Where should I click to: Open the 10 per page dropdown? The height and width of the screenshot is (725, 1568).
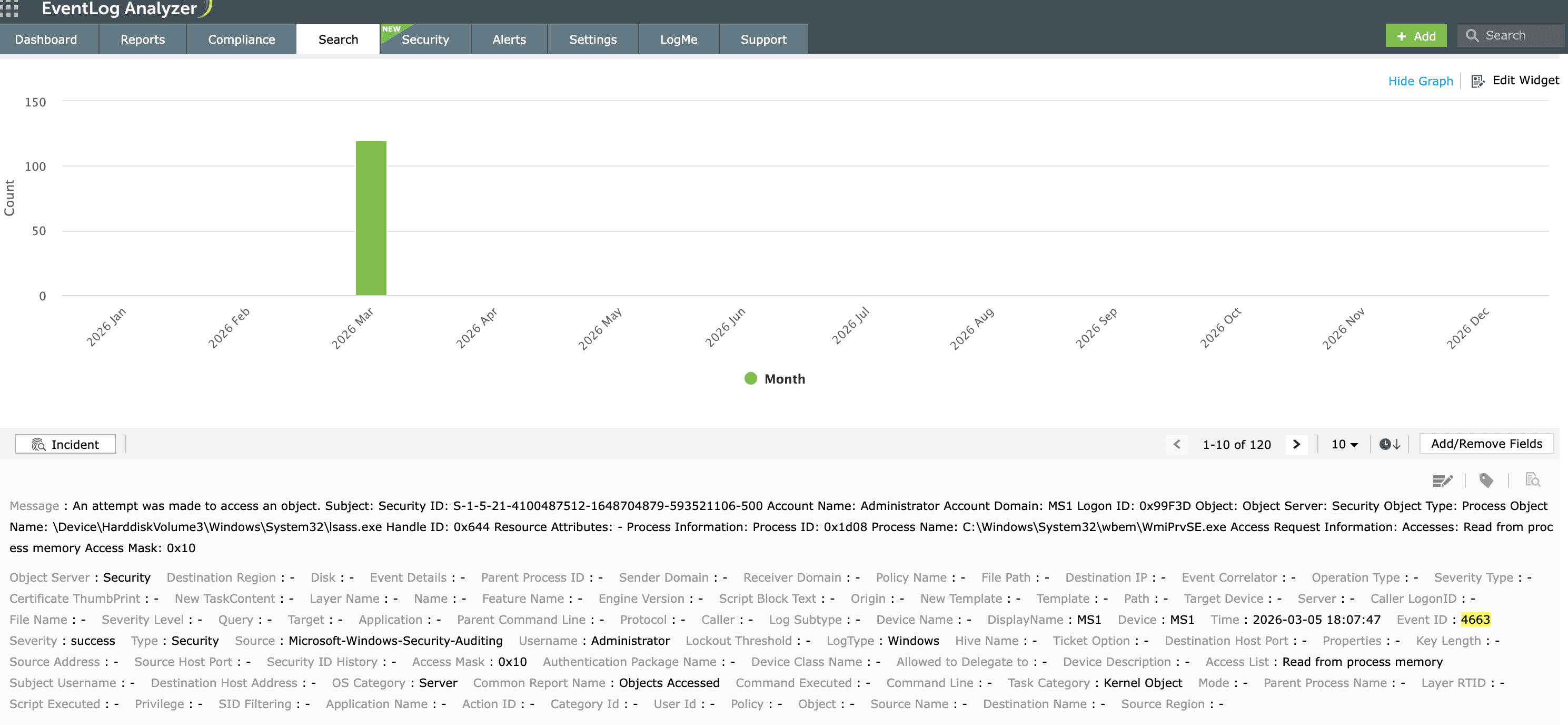pyautogui.click(x=1344, y=444)
